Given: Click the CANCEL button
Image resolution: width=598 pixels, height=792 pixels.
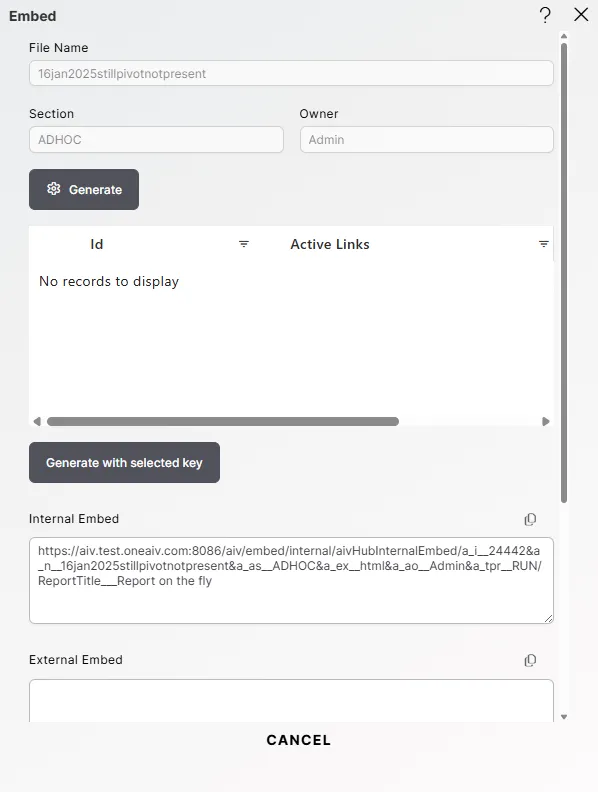Looking at the screenshot, I should tap(298, 740).
